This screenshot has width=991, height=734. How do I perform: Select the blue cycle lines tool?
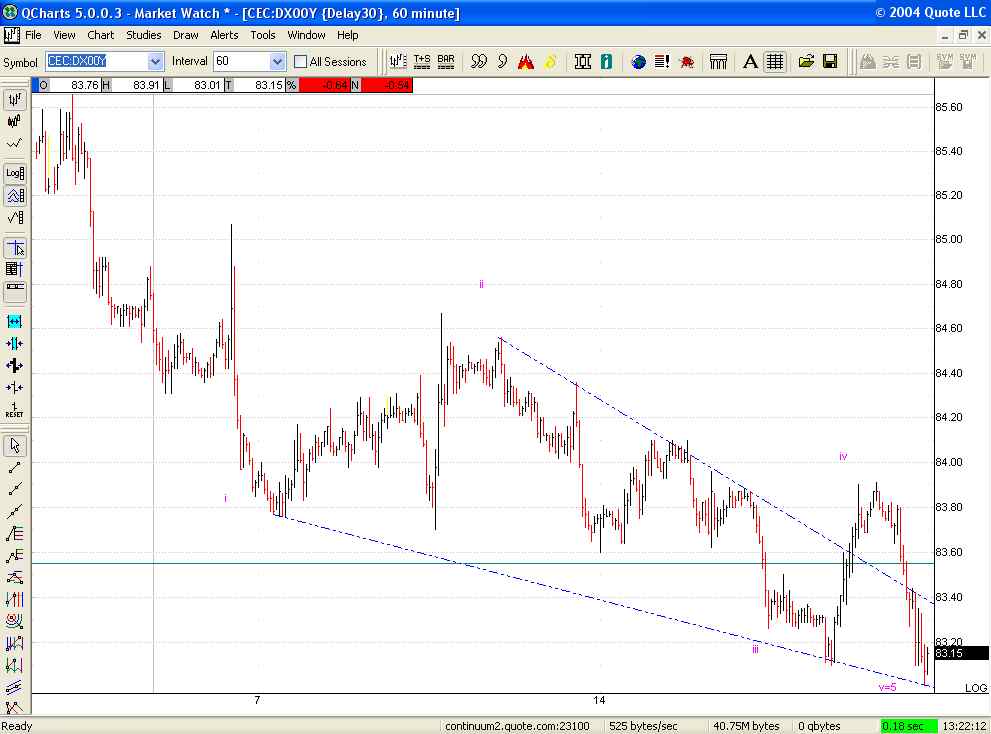14,643
